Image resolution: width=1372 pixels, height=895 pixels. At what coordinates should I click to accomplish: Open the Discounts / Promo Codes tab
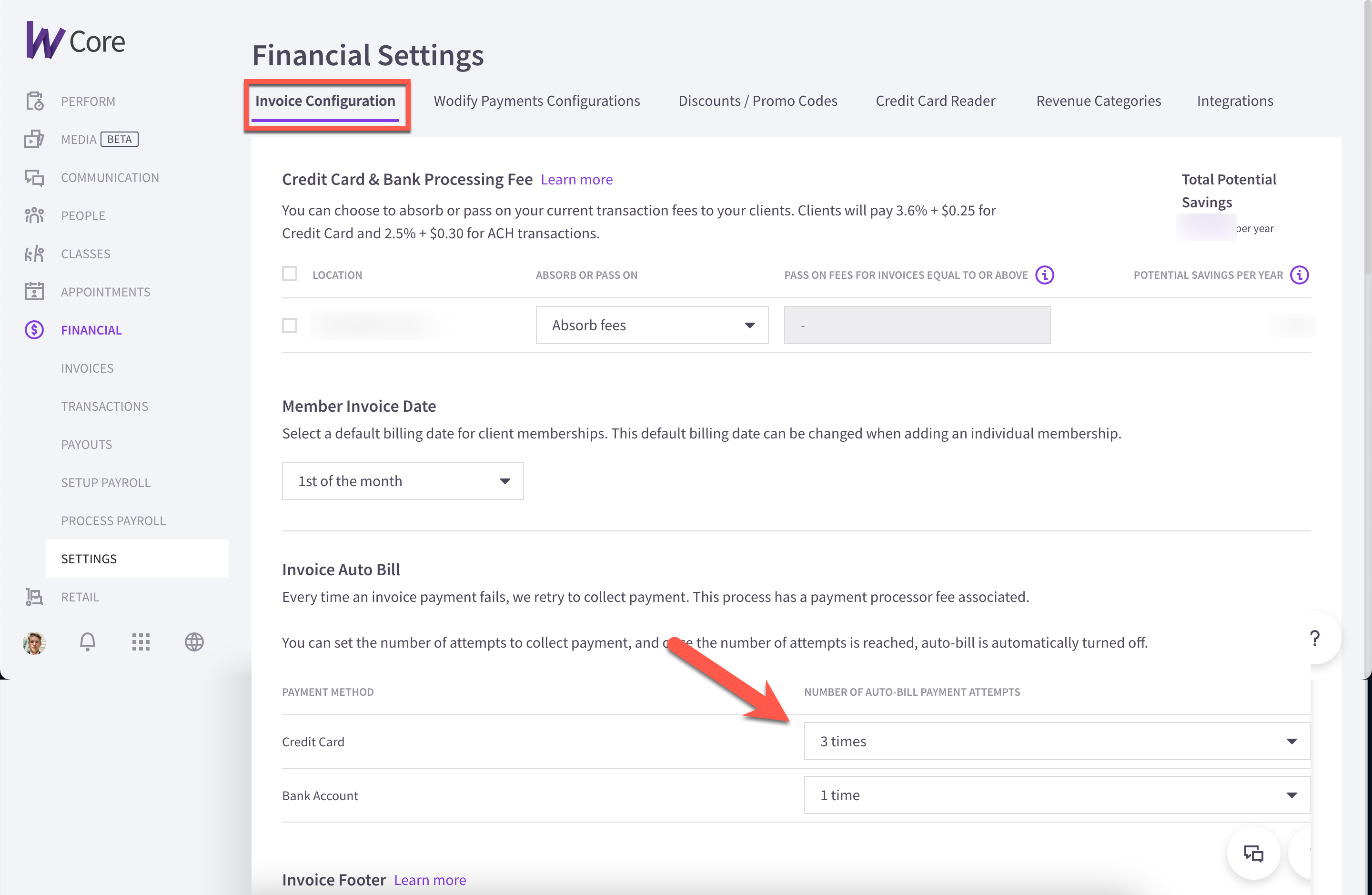(x=757, y=101)
